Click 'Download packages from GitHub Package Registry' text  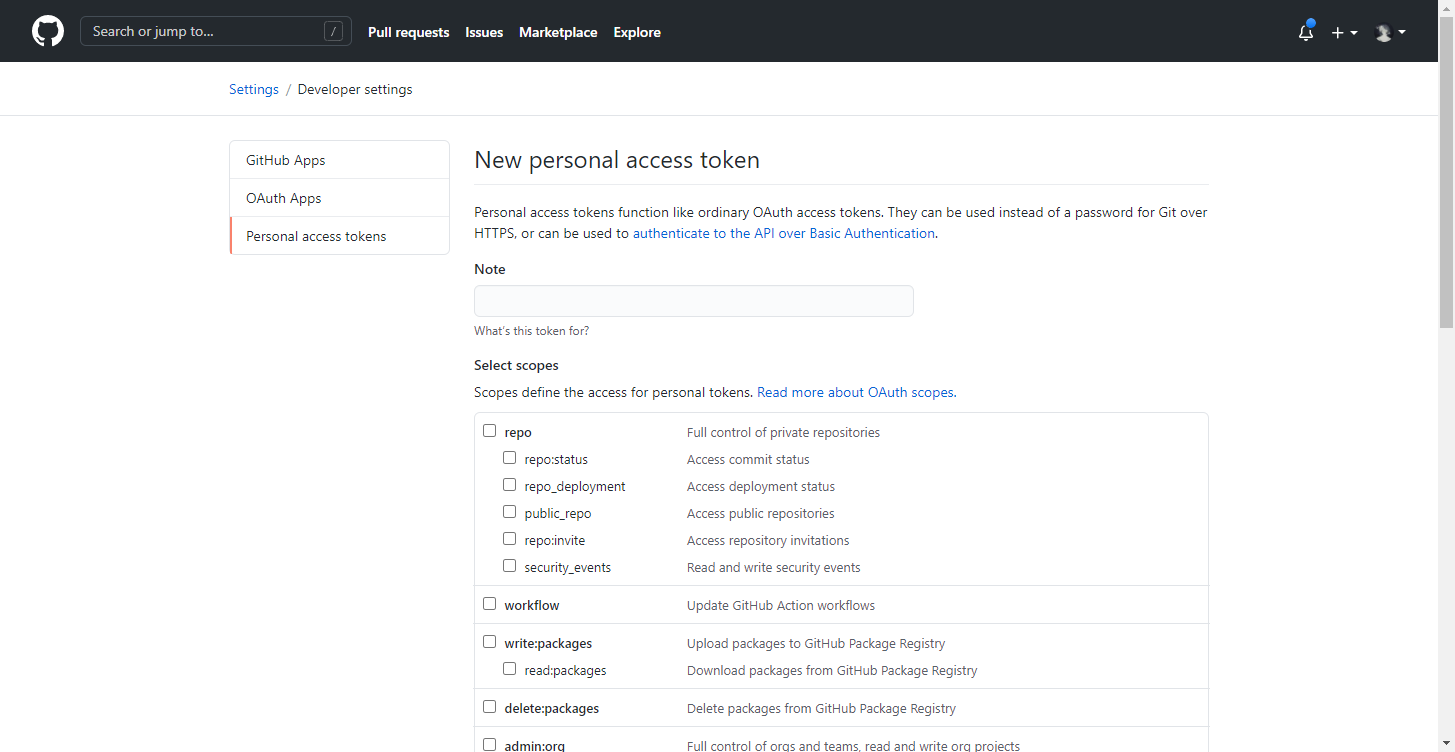pyautogui.click(x=832, y=670)
